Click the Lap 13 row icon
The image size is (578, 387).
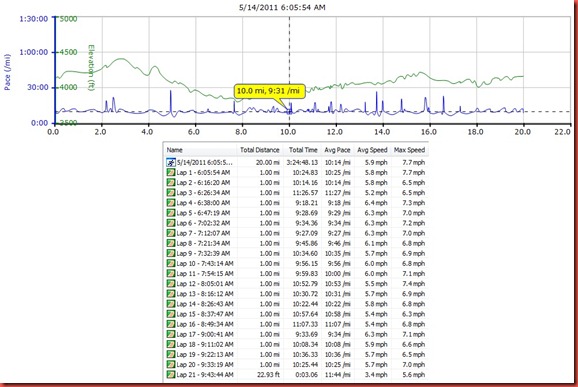pos(171,294)
